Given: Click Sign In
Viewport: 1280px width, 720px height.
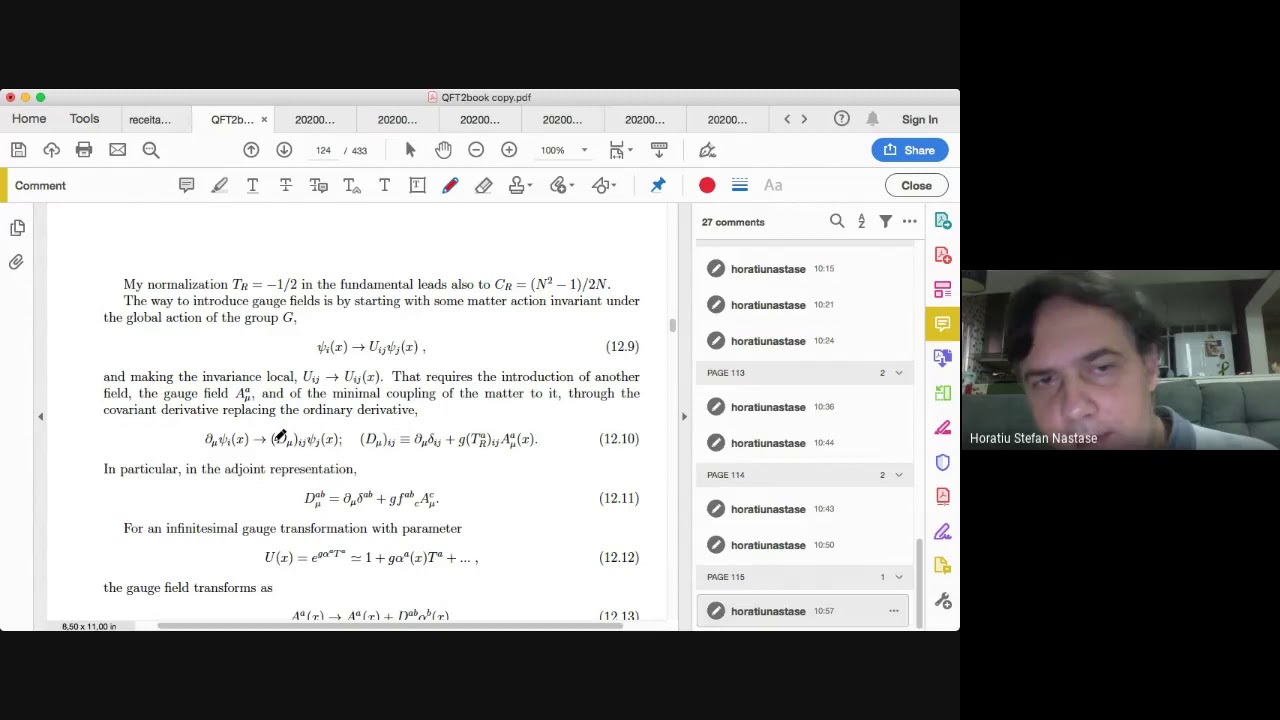Looking at the screenshot, I should tap(920, 120).
